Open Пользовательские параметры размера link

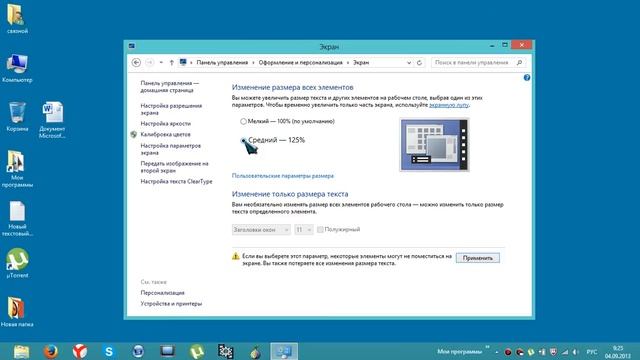[x=282, y=176]
